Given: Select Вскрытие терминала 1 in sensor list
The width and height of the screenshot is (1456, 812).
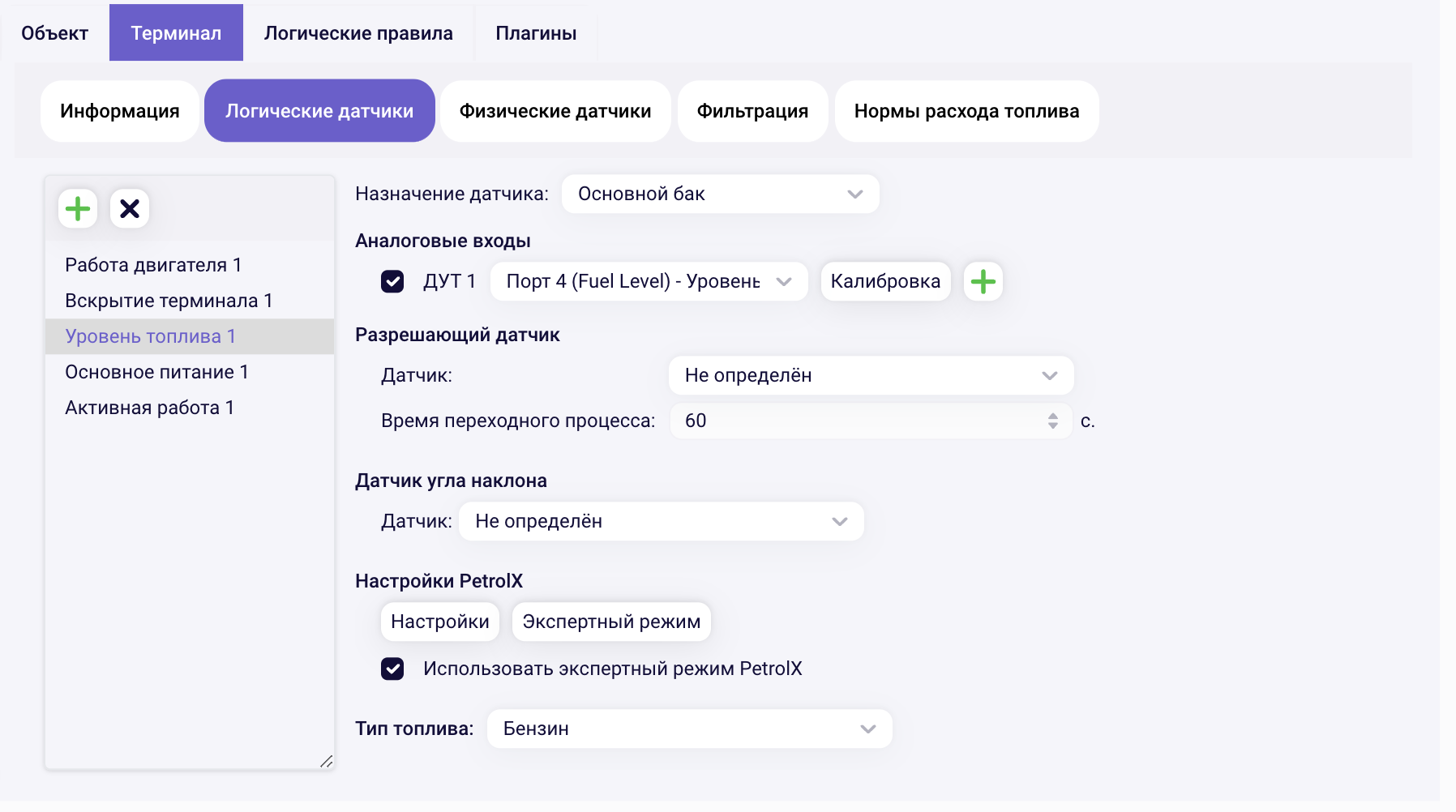Looking at the screenshot, I should click(190, 301).
